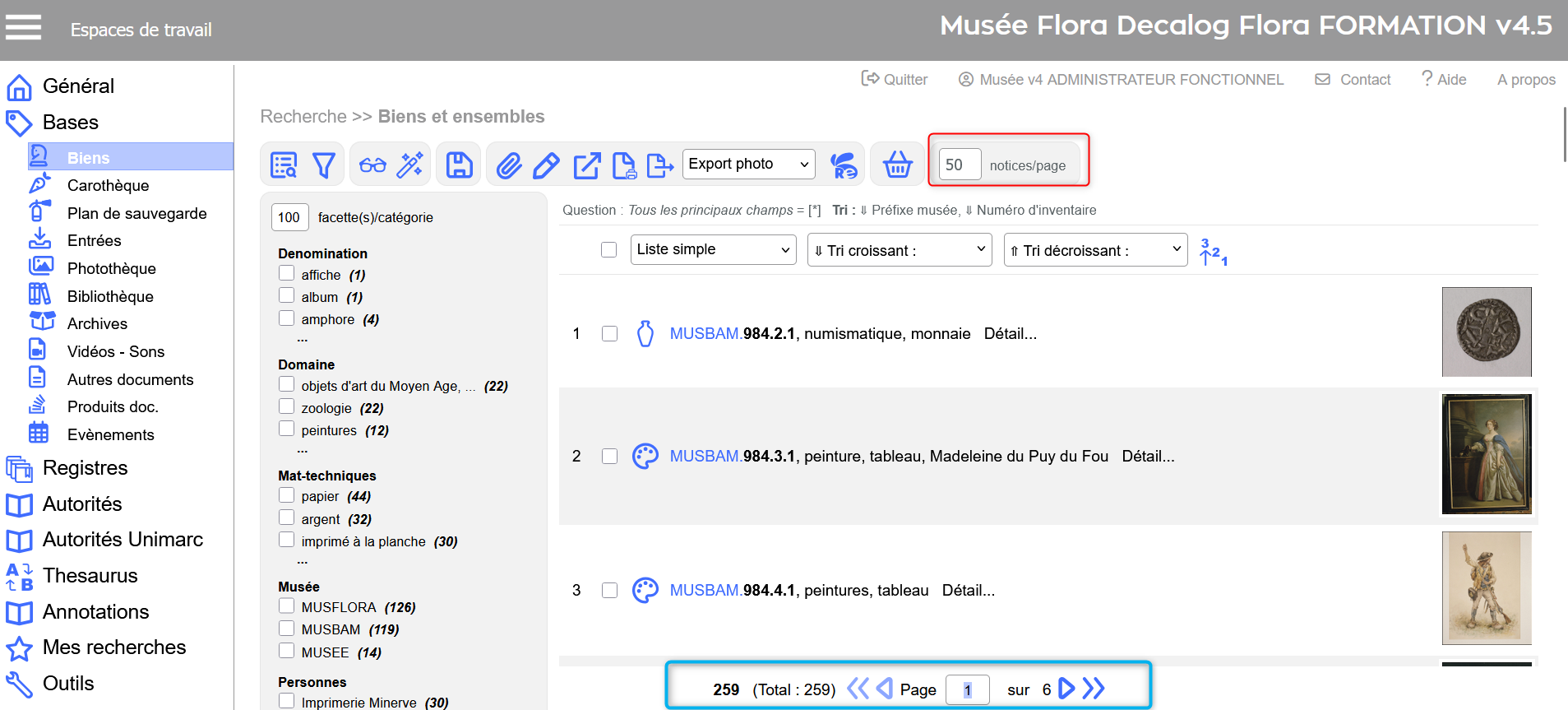This screenshot has height=710, width=1568.
Task: Open the Tri croissant dropdown
Action: [x=900, y=250]
